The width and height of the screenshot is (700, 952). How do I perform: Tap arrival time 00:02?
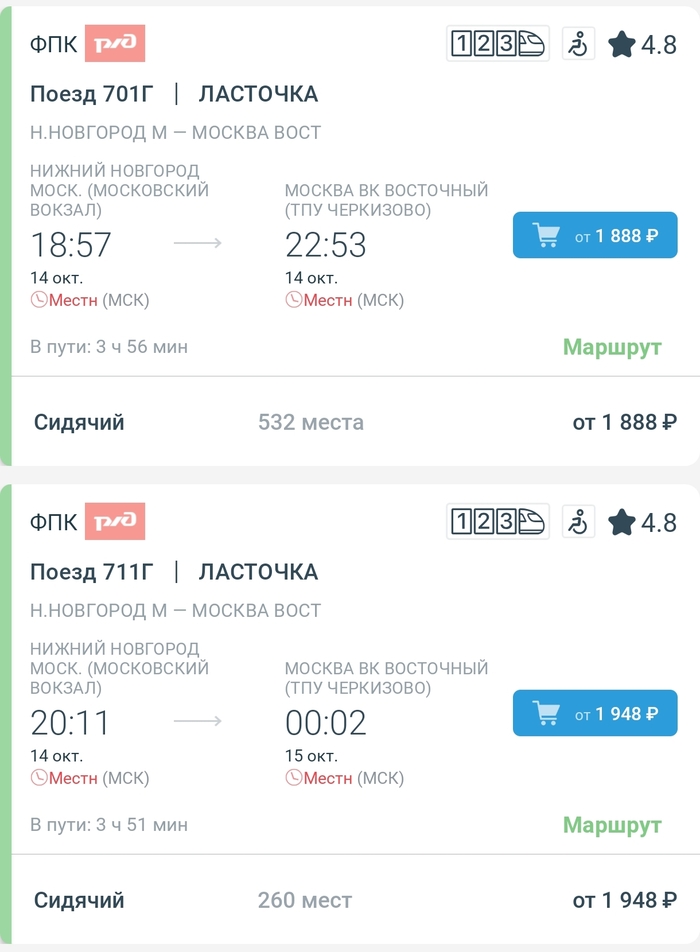click(326, 723)
